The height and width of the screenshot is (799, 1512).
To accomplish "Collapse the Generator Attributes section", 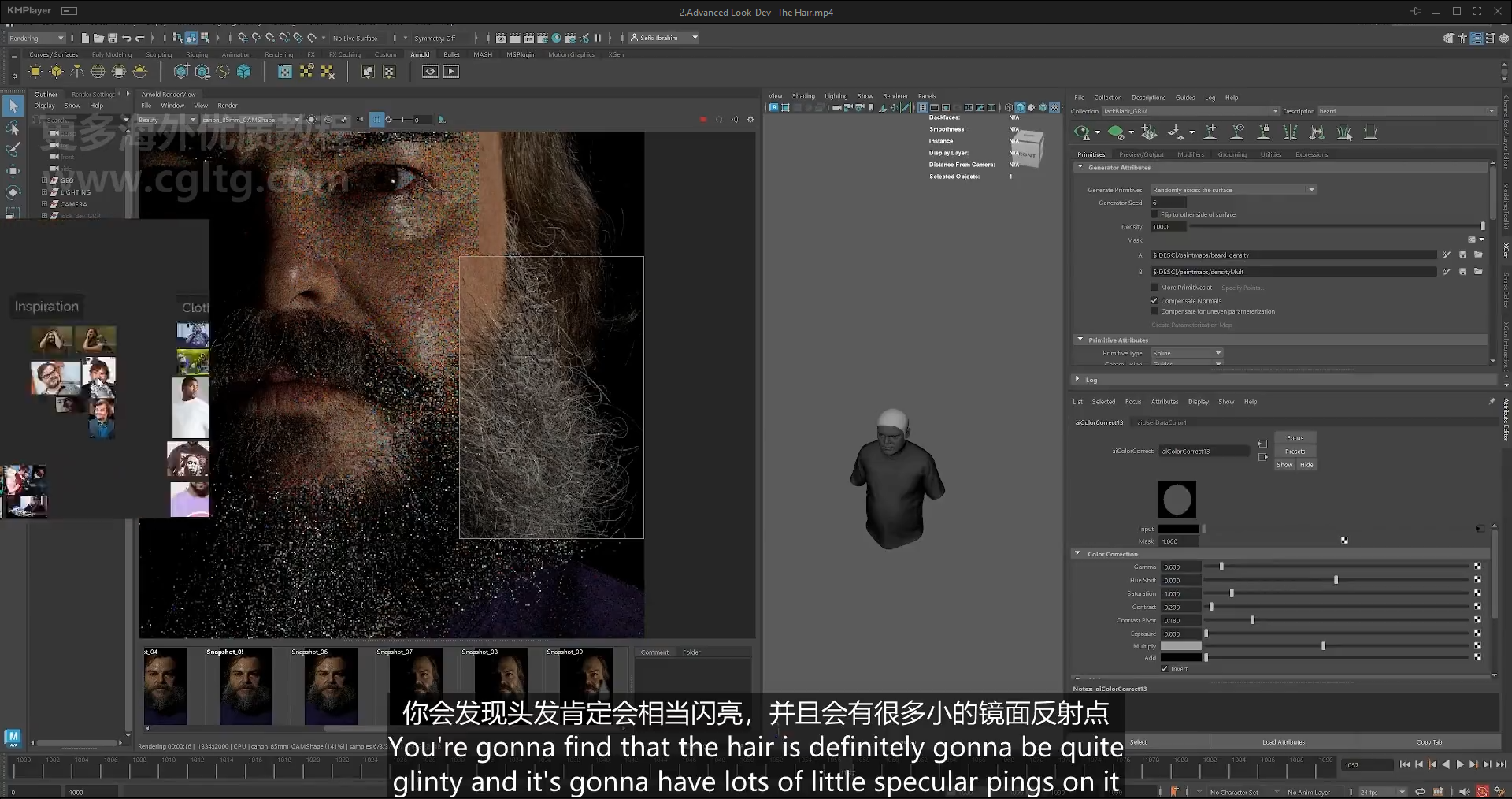I will pos(1080,167).
